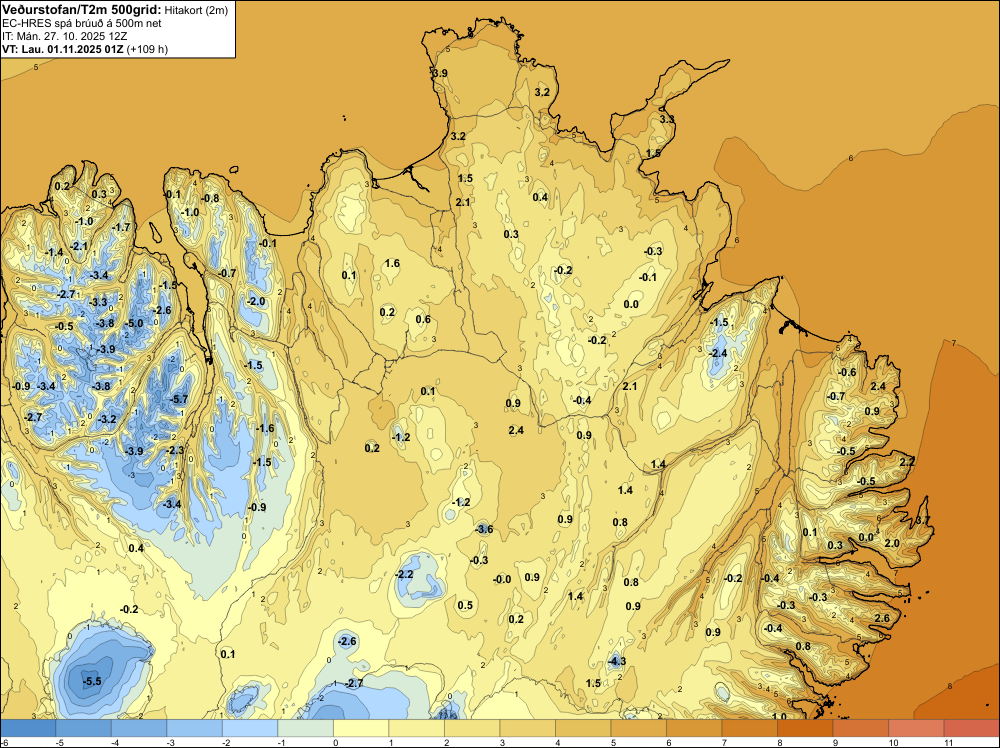Click the 3.7 temperature value on east coast

[x=922, y=520]
